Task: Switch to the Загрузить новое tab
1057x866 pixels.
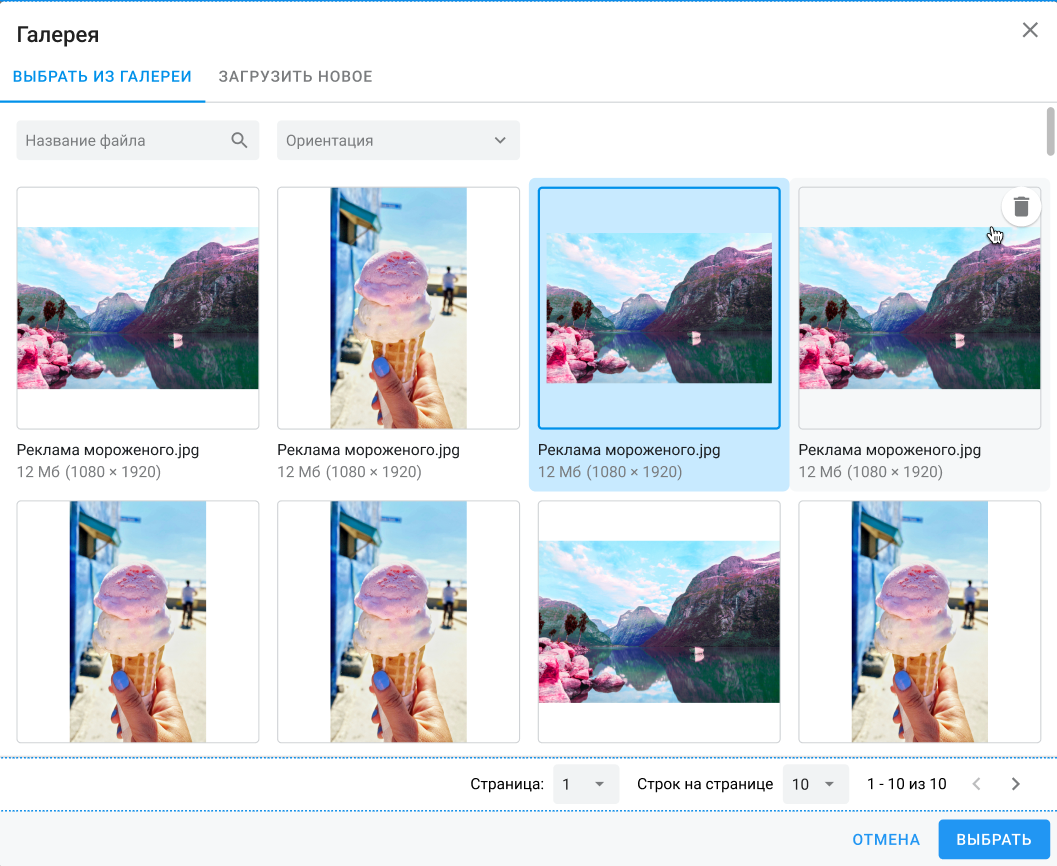Action: (x=295, y=76)
